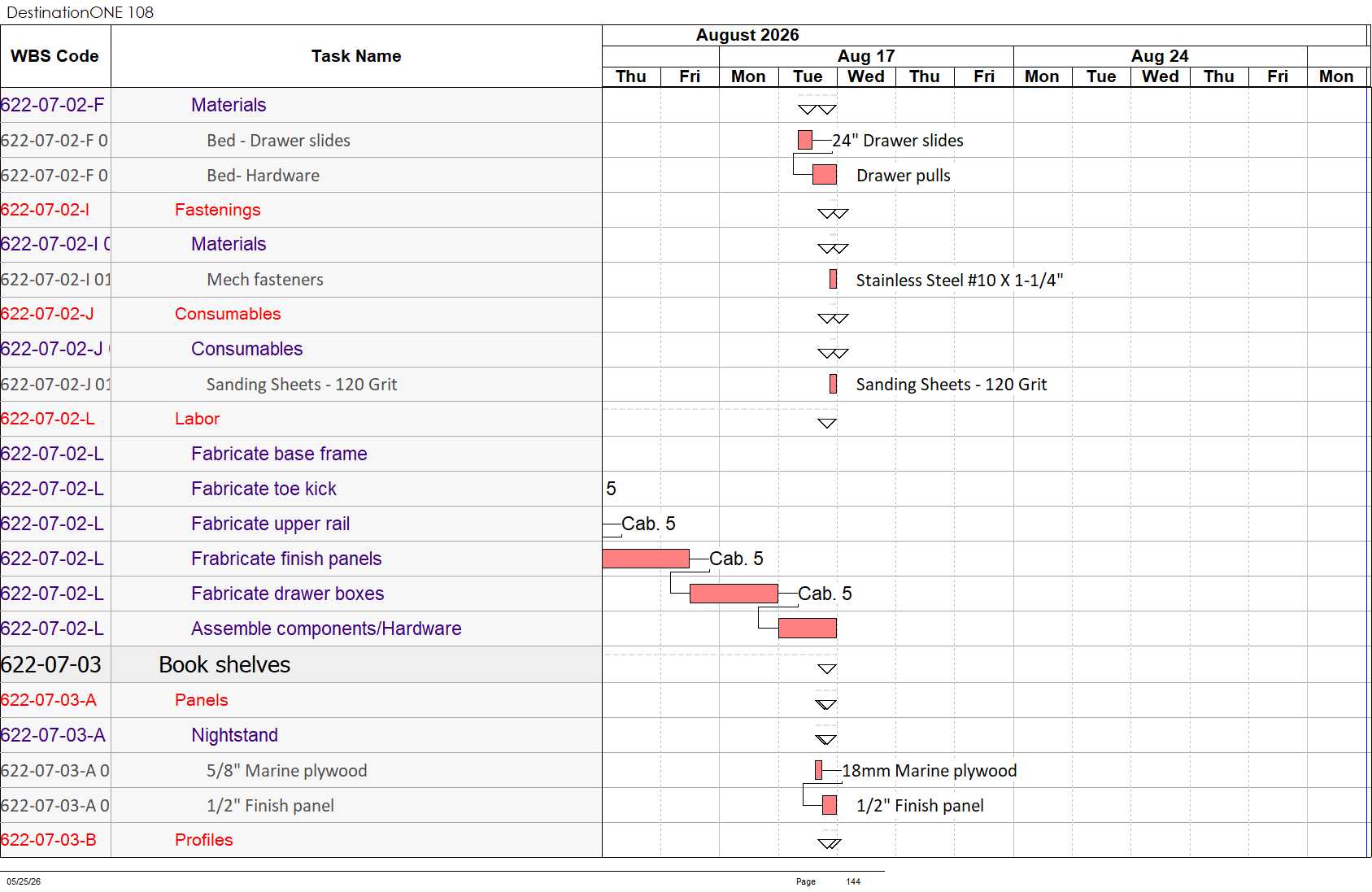Select the Fabricate base frame task

click(x=279, y=454)
